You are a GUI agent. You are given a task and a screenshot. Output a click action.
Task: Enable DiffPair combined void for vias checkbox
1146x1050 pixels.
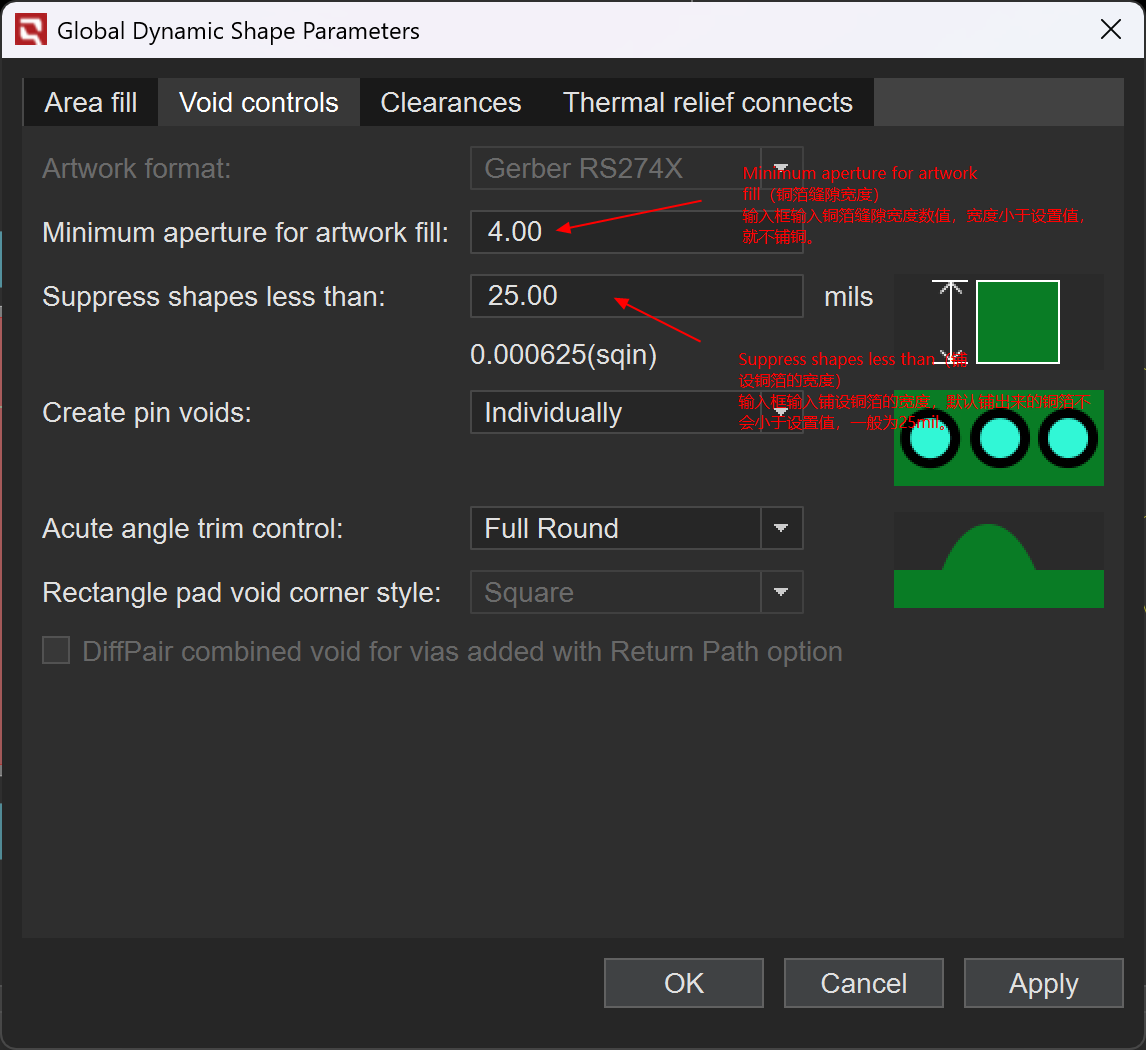pyautogui.click(x=56, y=652)
